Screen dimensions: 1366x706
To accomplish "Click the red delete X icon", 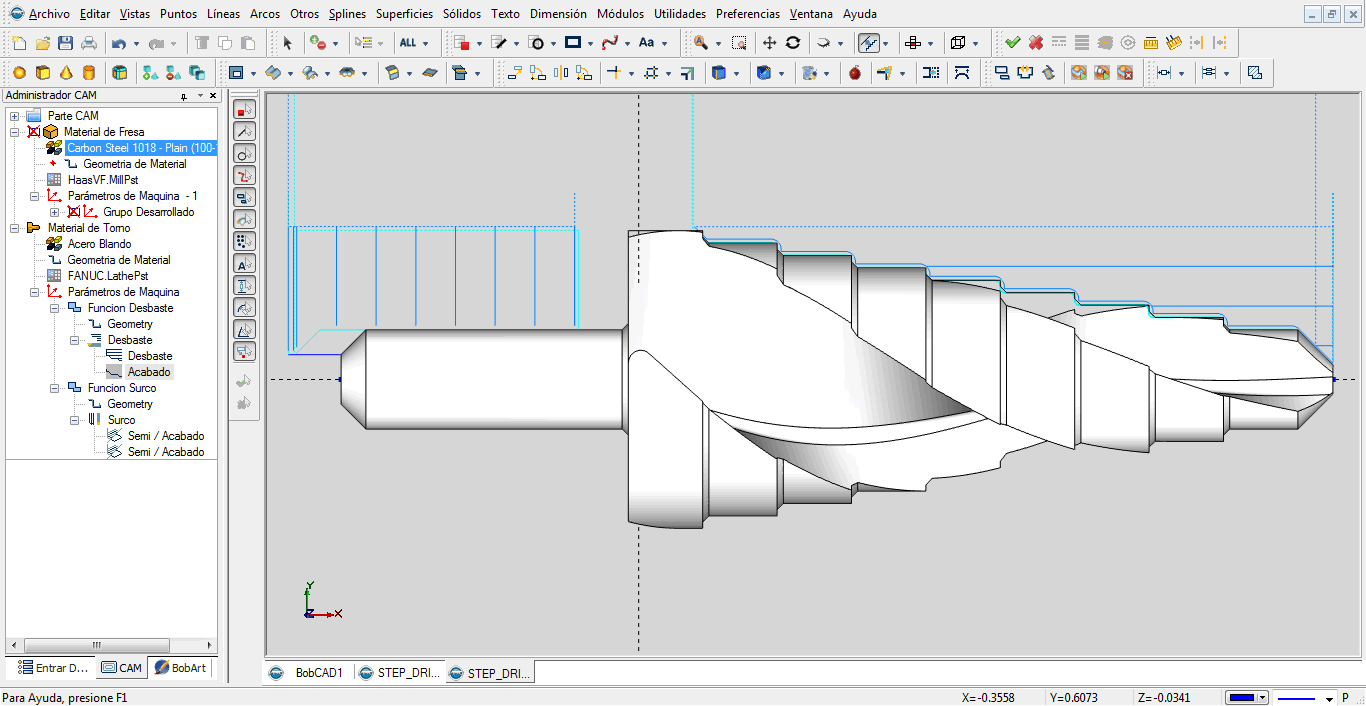I will pos(1035,43).
